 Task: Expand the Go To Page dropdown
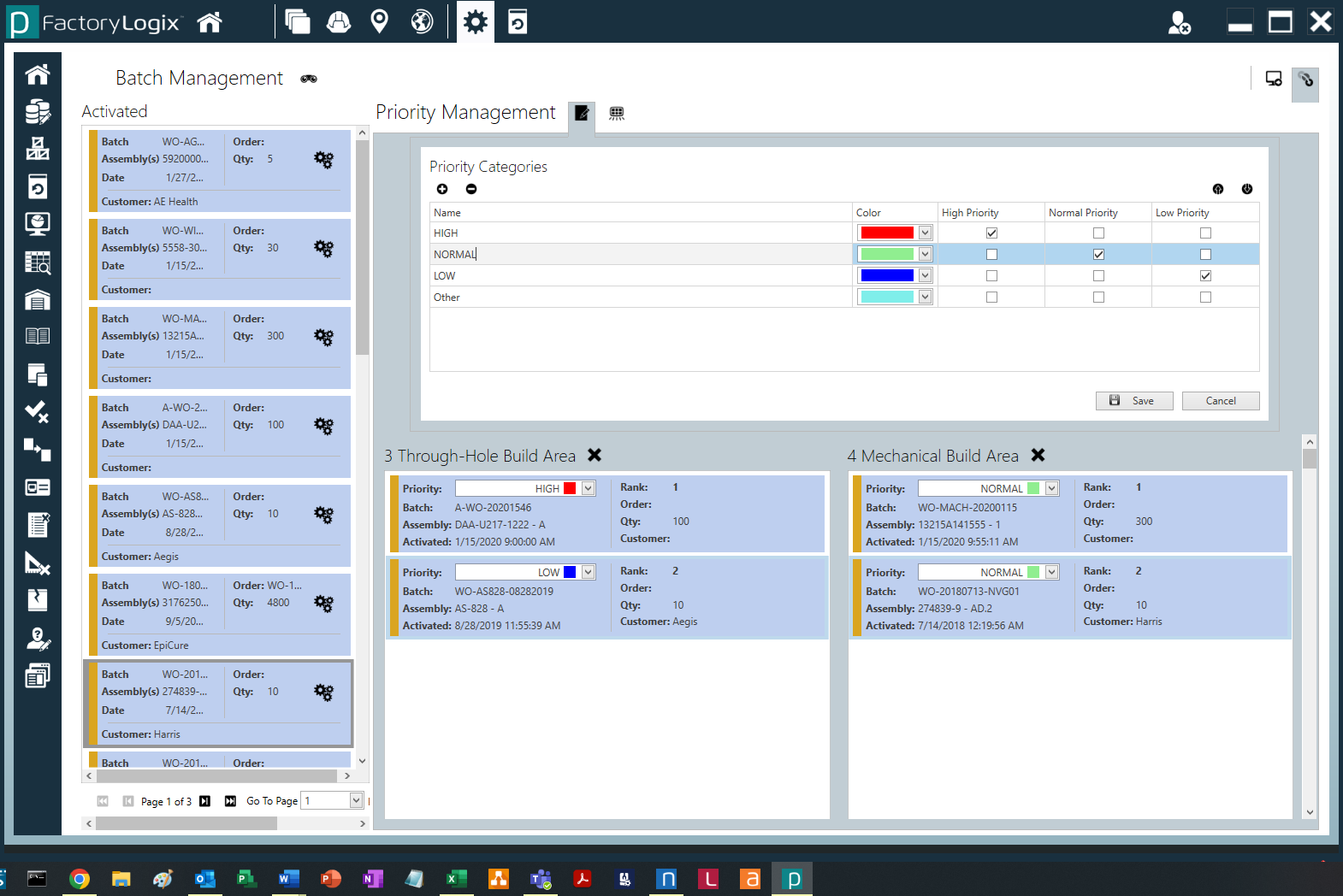click(356, 800)
